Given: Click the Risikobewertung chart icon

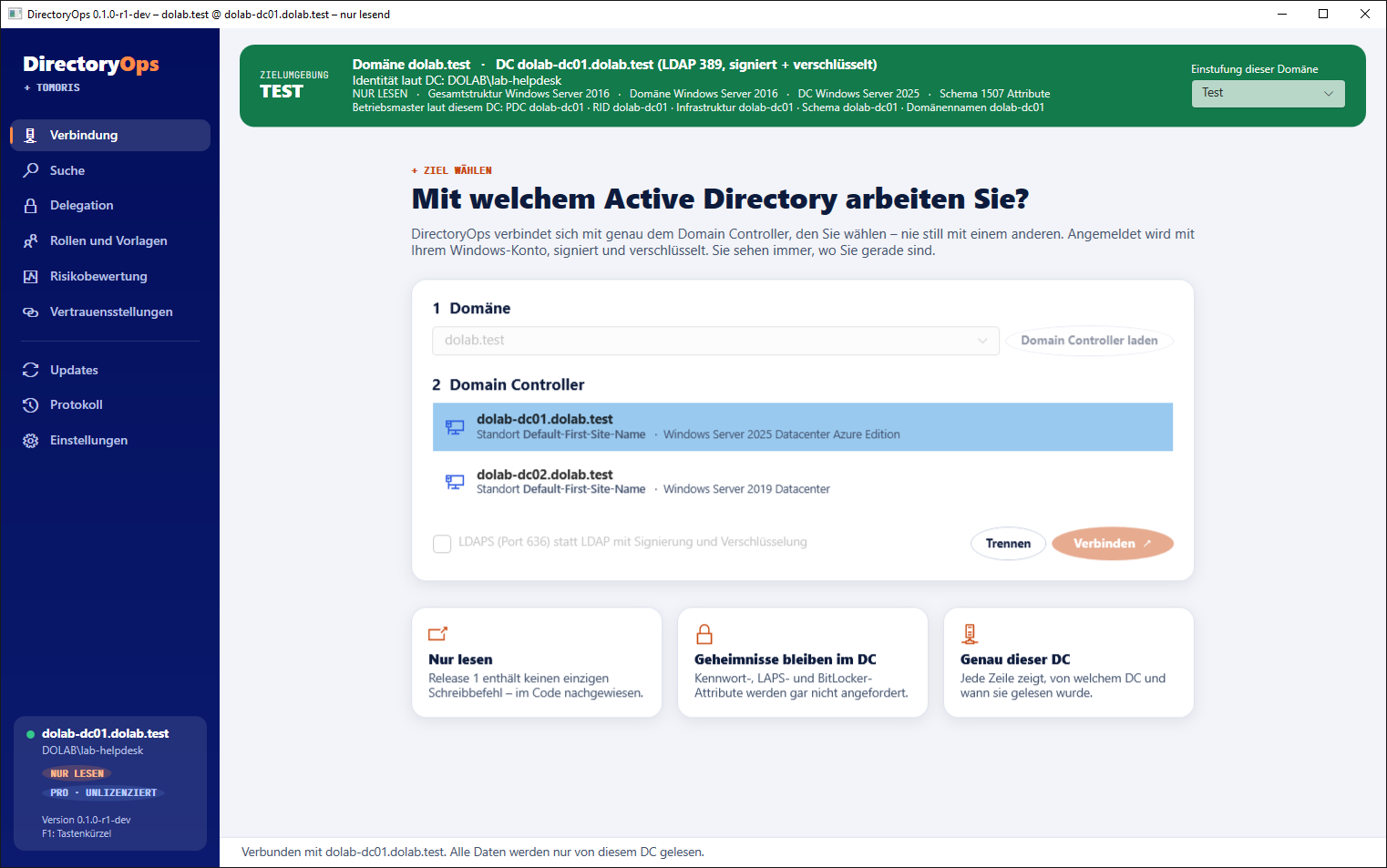Looking at the screenshot, I should click(30, 276).
